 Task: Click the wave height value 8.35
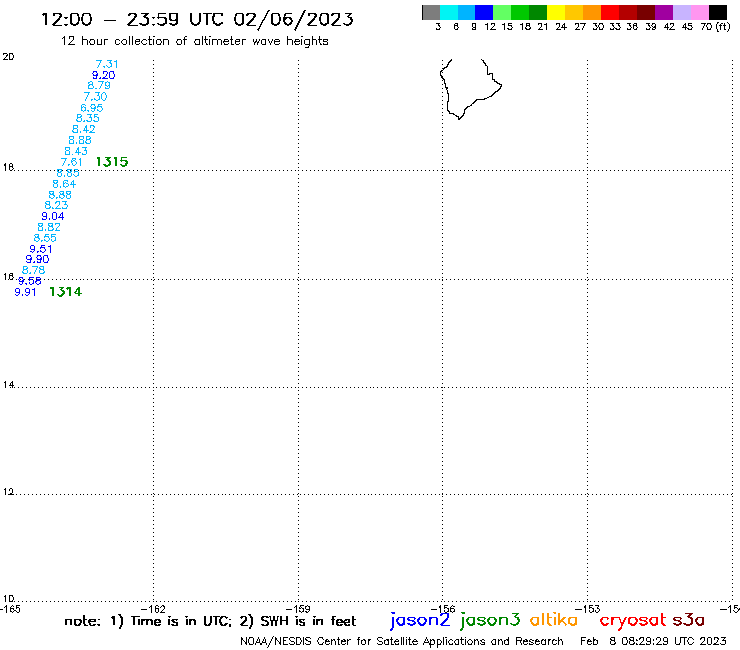(x=88, y=118)
